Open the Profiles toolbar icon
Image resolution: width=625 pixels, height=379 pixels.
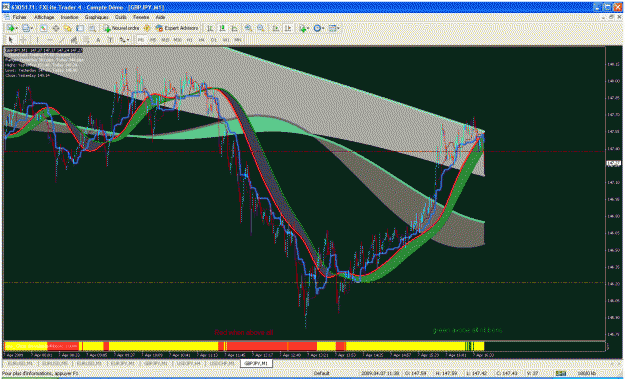26,28
